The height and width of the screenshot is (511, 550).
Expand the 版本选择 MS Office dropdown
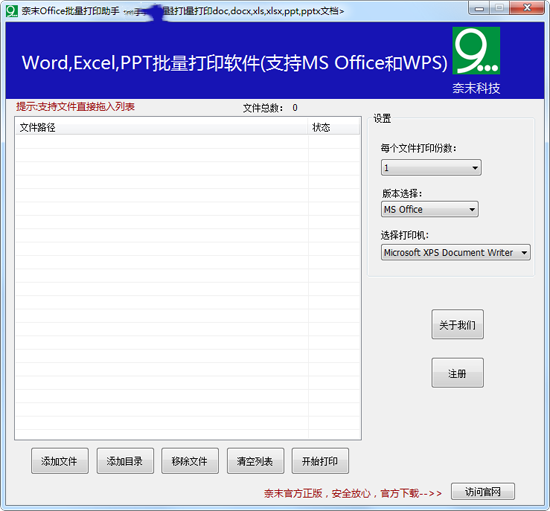click(x=430, y=209)
